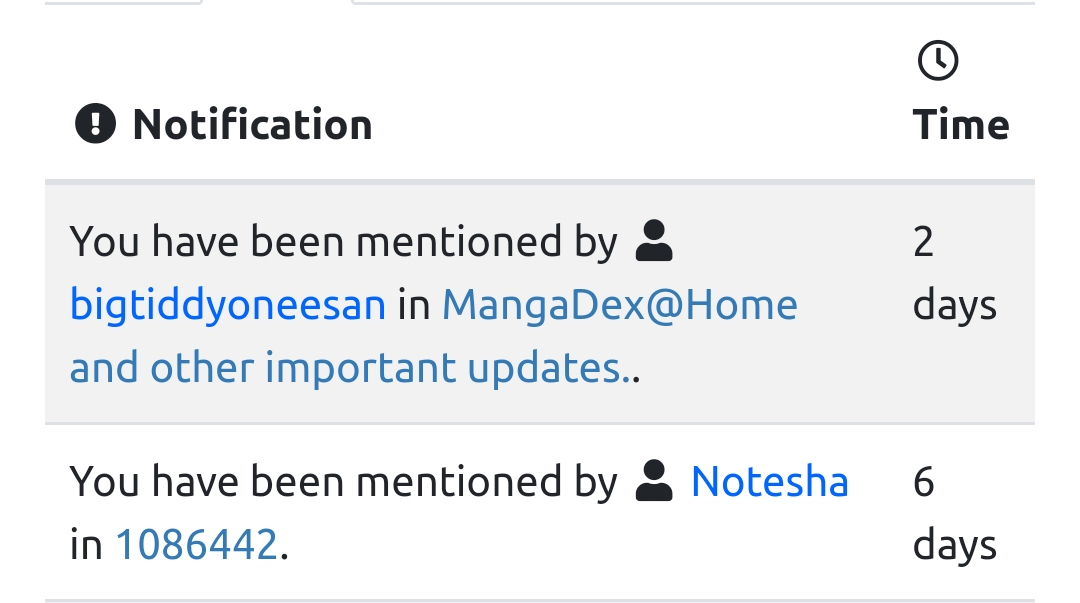Select the "6 days" timestamp cell

[954, 514]
